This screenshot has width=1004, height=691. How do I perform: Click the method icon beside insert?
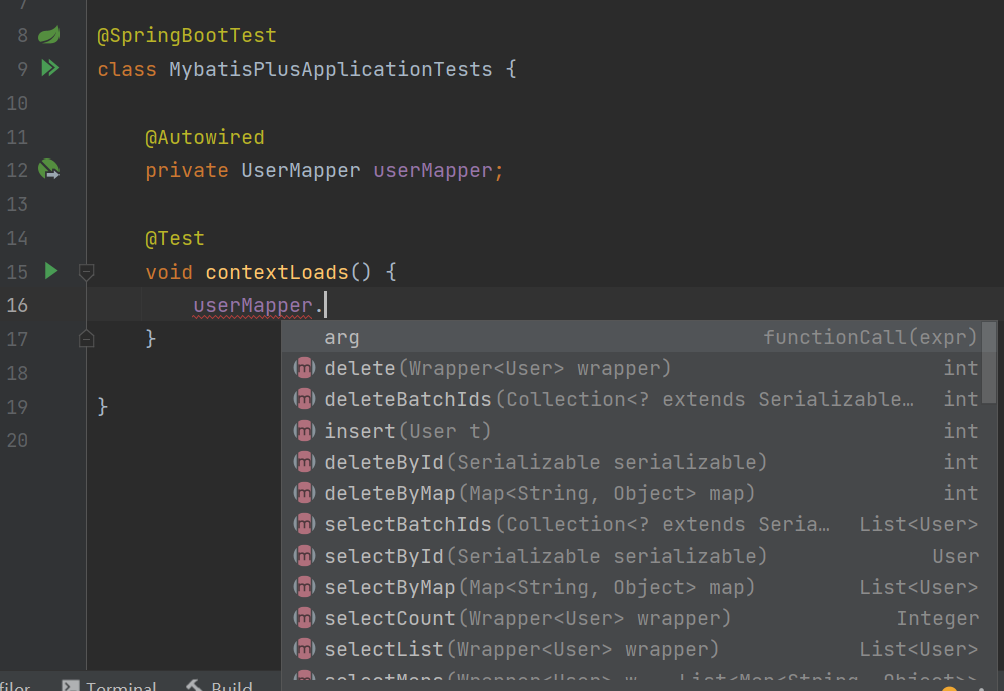click(x=304, y=431)
